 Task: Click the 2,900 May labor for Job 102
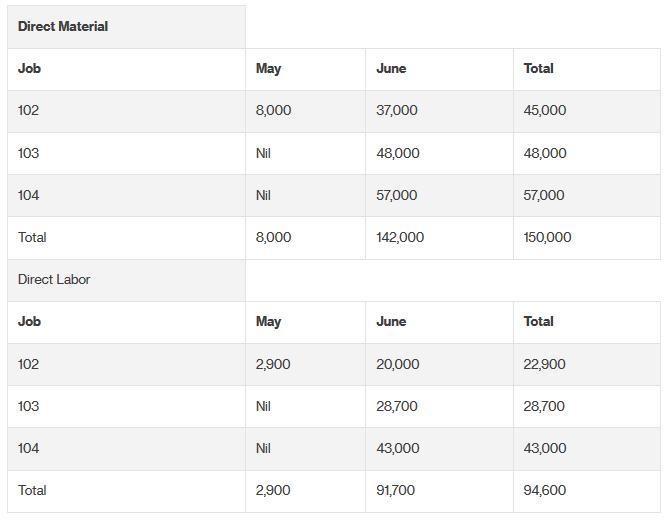pos(273,364)
